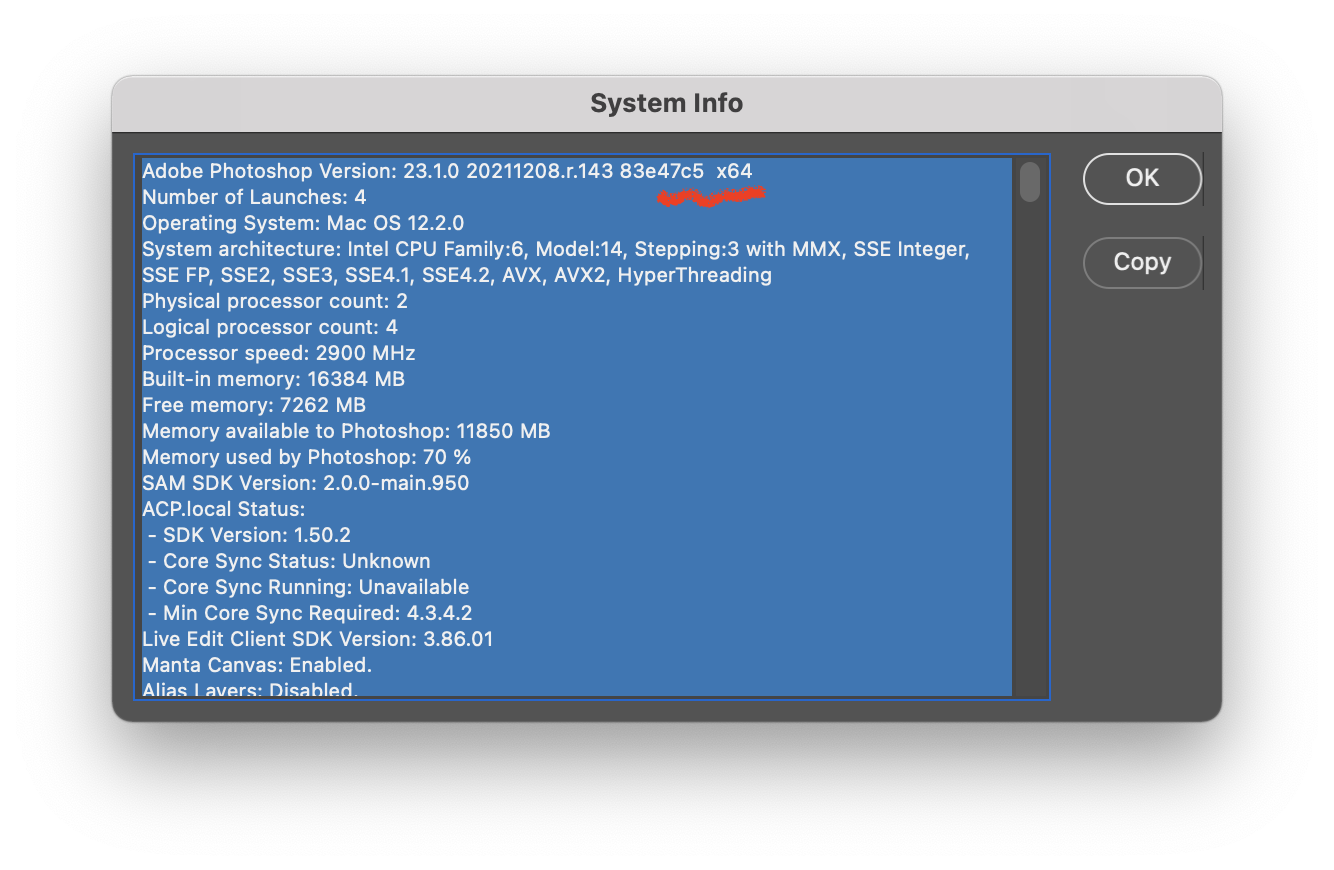Click the SSE FP, SSE2, SSE3 line
The image size is (1334, 870).
click(457, 275)
